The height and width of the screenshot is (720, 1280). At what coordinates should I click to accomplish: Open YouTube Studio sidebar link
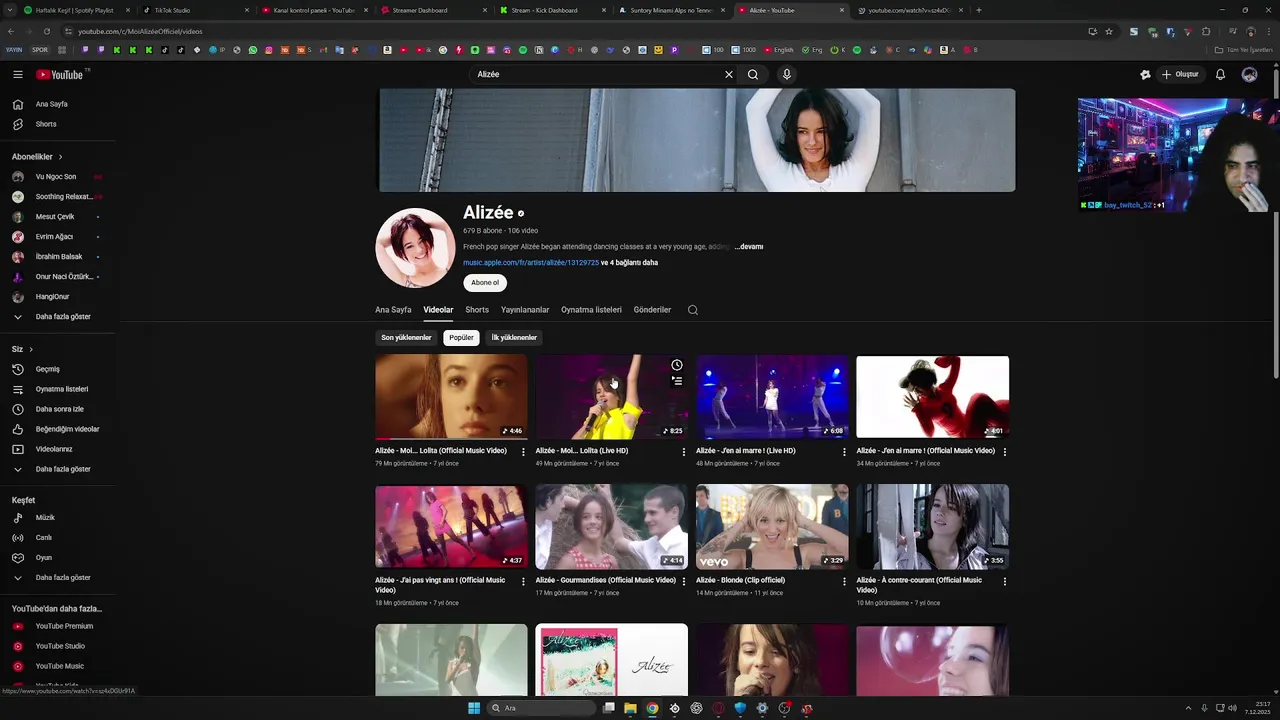click(60, 646)
